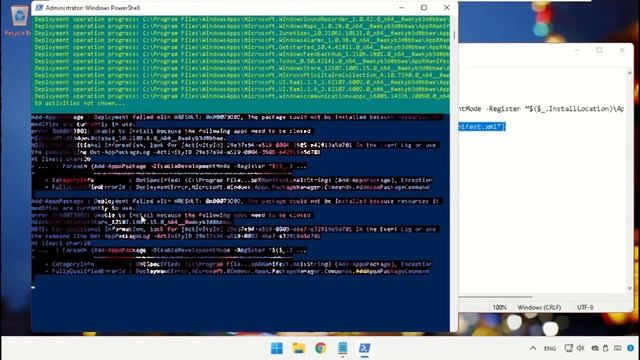Click the USB device tray icon
This screenshot has width=640, height=360.
tap(606, 348)
